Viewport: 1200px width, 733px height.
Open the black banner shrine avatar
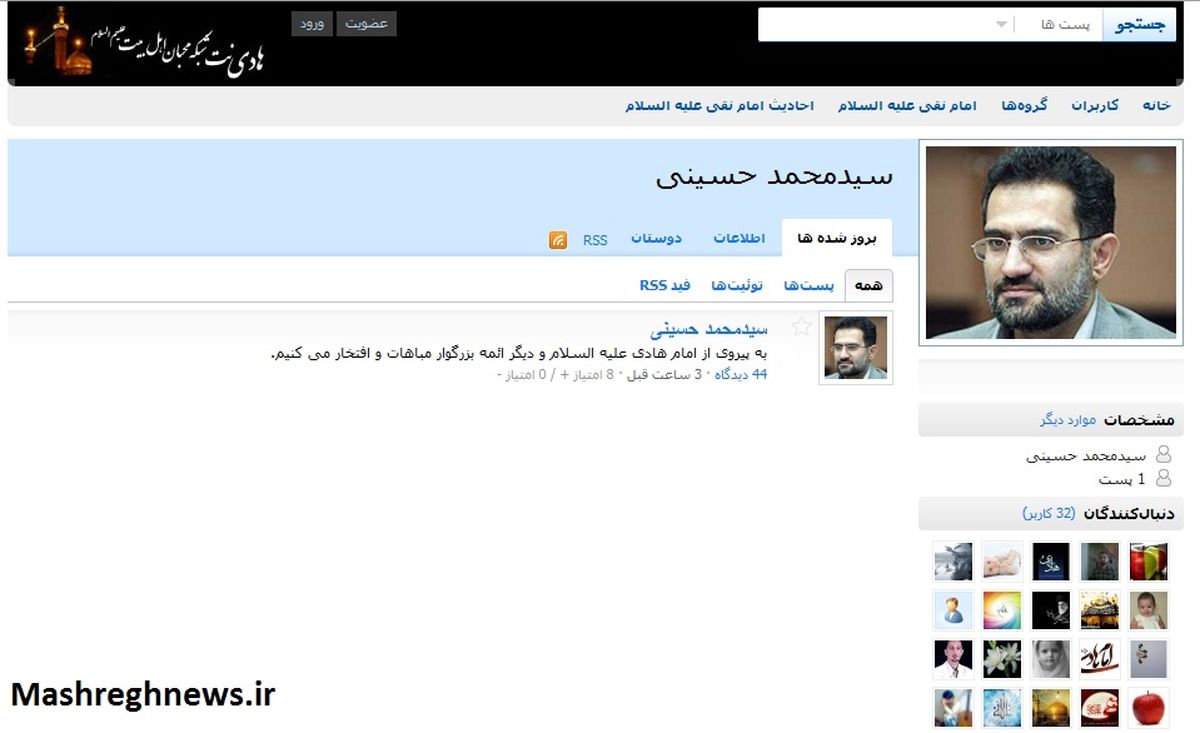(x=1100, y=610)
